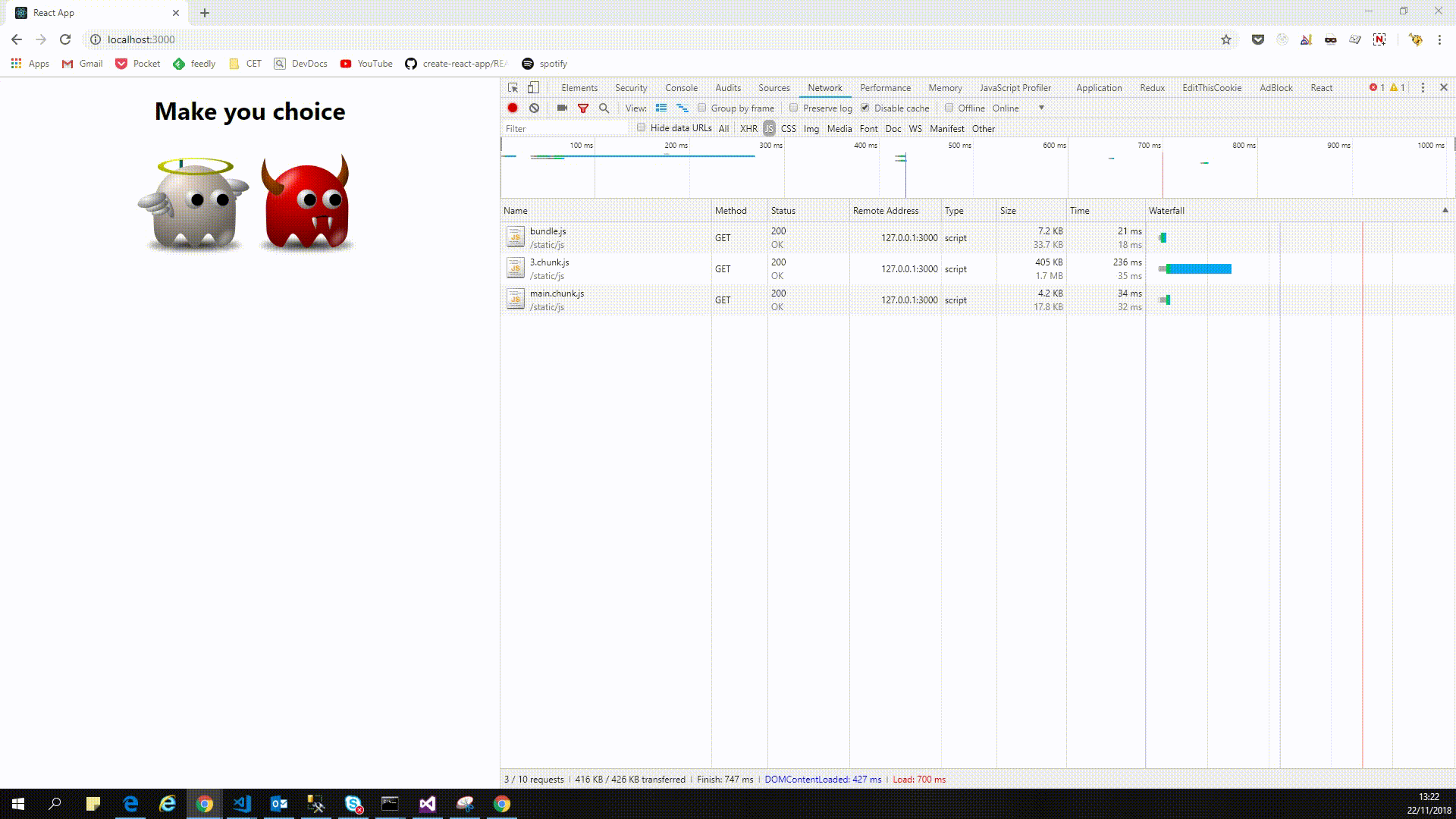Open network search magnifier icon
This screenshot has width=1456, height=819.
coord(604,108)
